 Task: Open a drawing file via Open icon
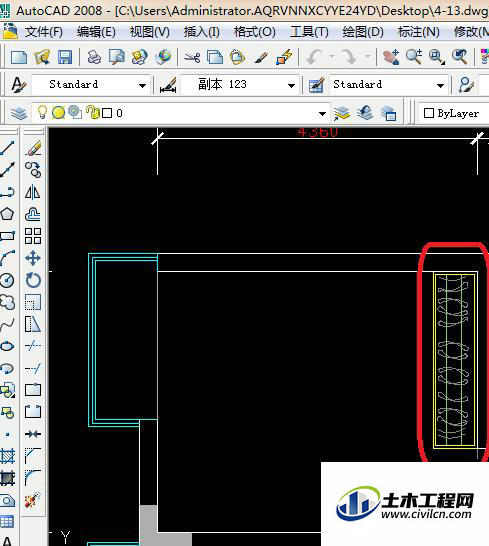pyautogui.click(x=42, y=57)
